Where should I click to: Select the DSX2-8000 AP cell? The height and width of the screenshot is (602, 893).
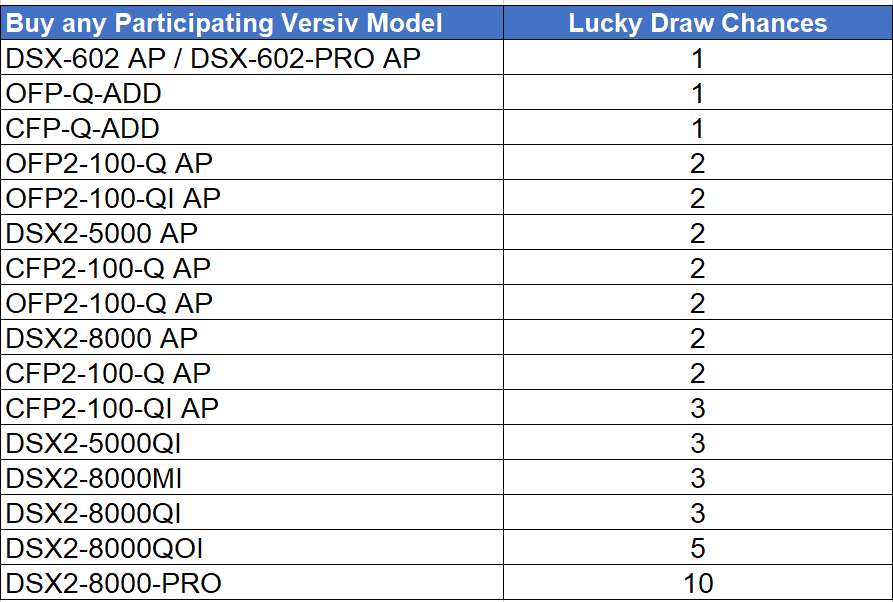pos(252,337)
